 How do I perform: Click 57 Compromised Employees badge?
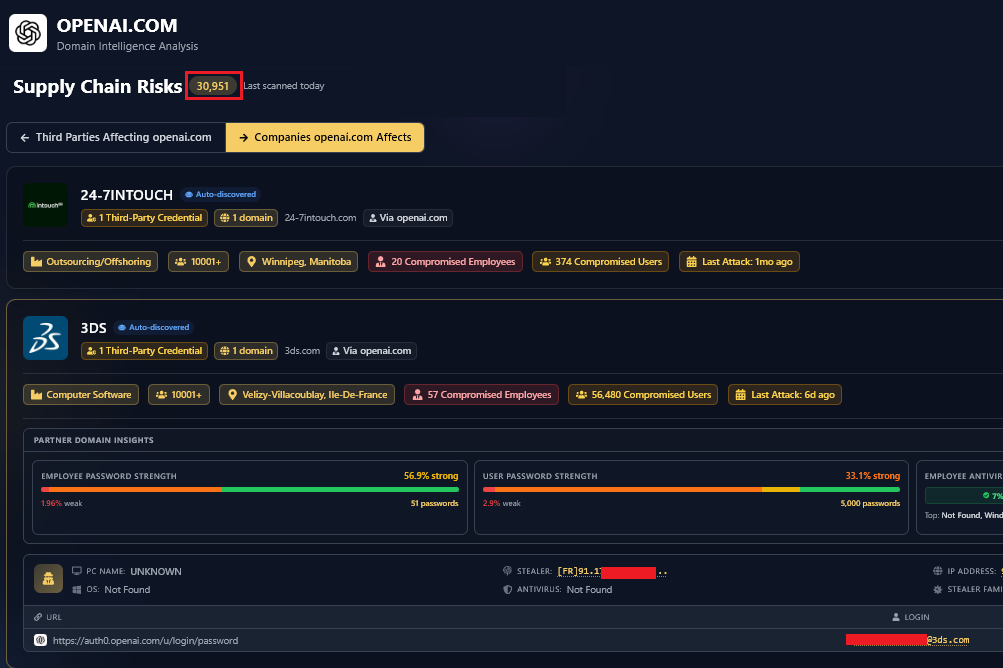click(482, 395)
